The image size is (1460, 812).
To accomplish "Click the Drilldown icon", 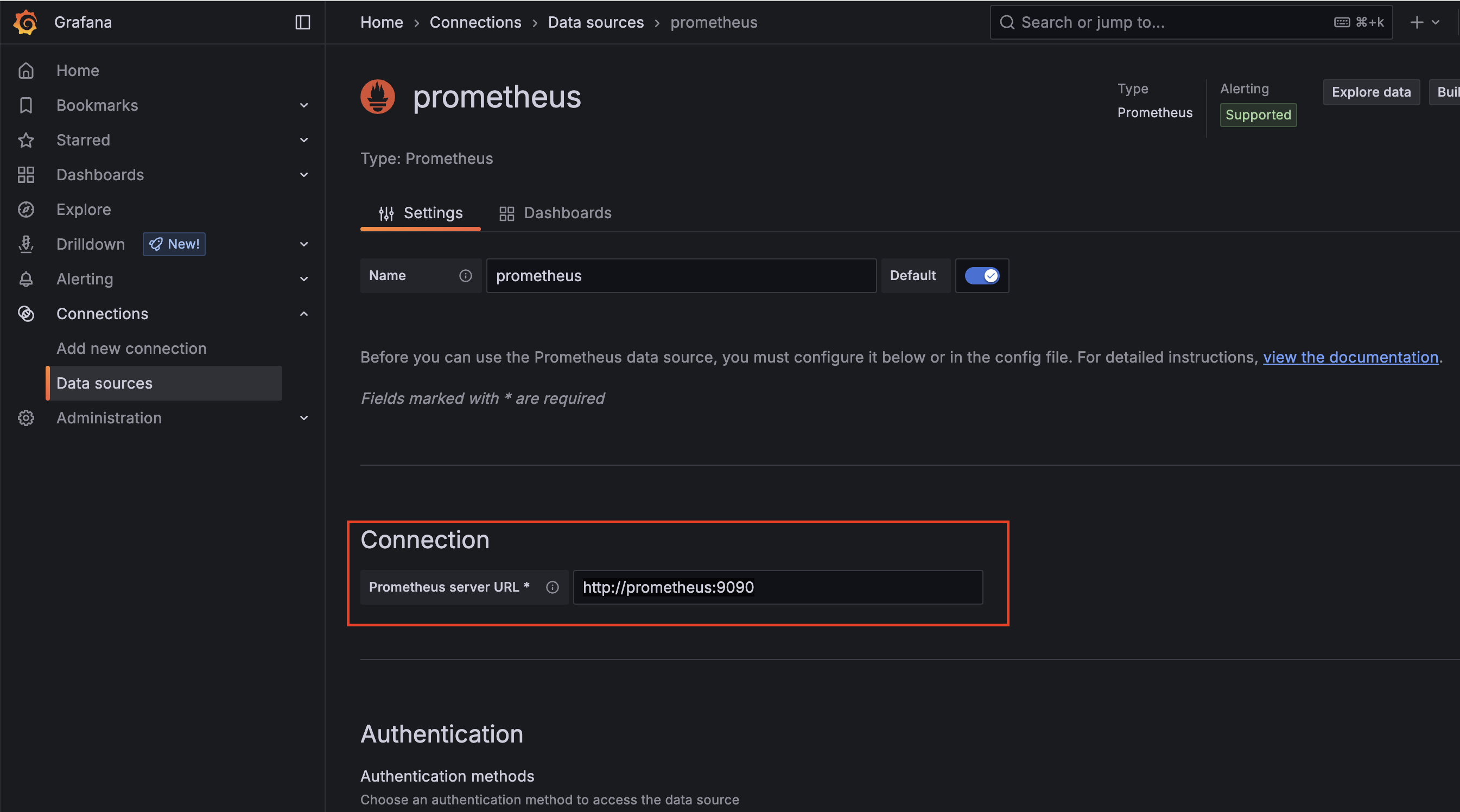I will click(x=26, y=244).
